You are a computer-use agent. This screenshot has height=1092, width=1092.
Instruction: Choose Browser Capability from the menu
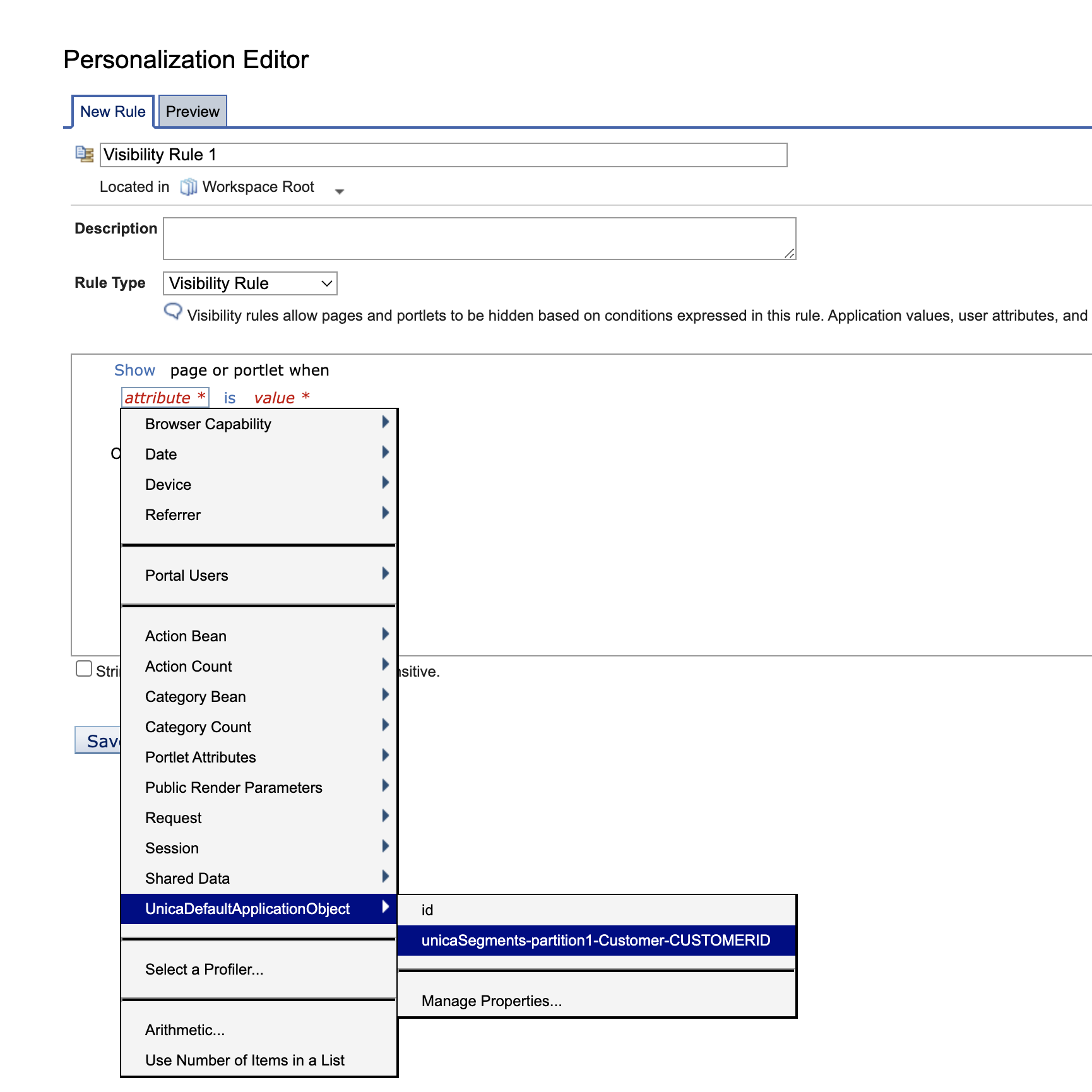point(207,424)
